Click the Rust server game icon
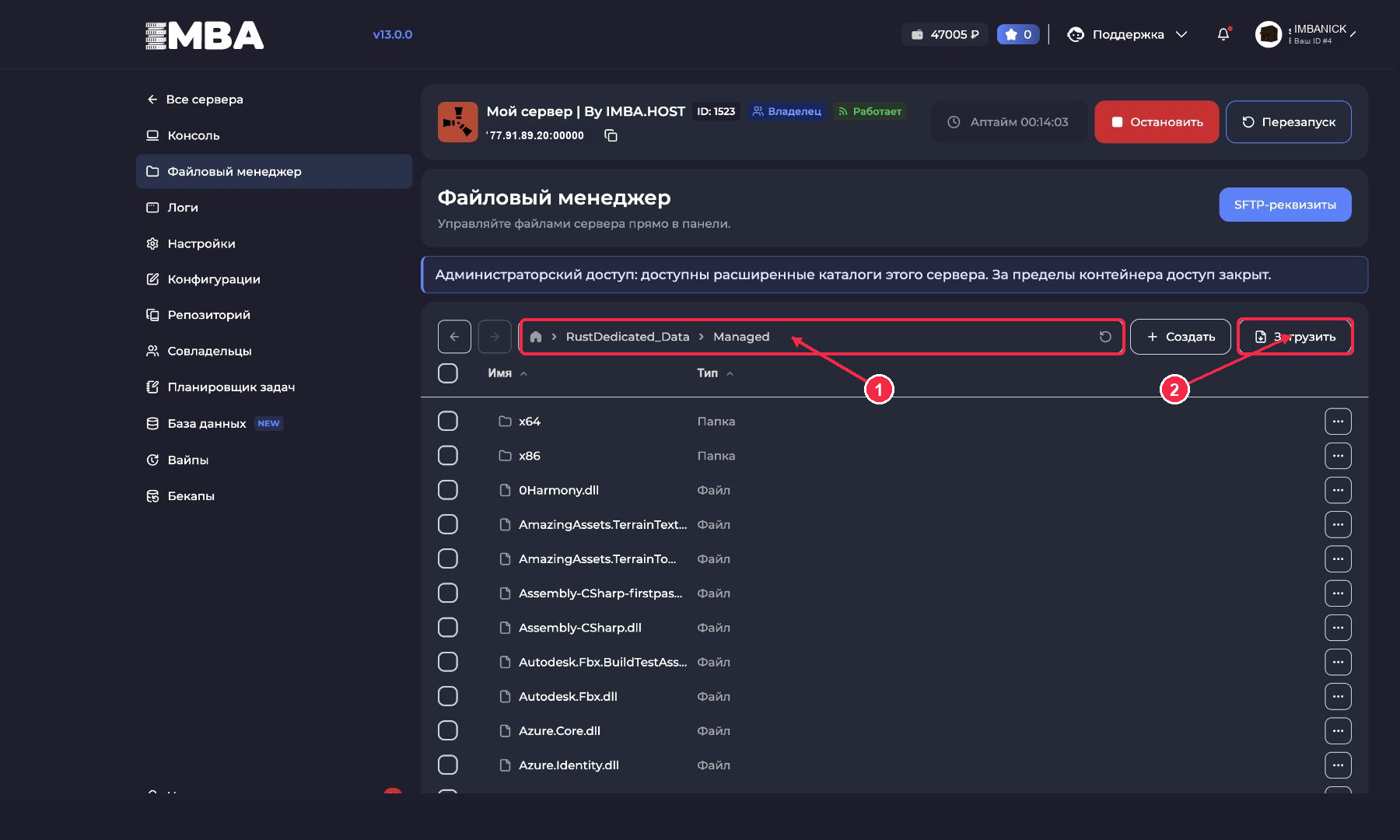 pos(457,122)
